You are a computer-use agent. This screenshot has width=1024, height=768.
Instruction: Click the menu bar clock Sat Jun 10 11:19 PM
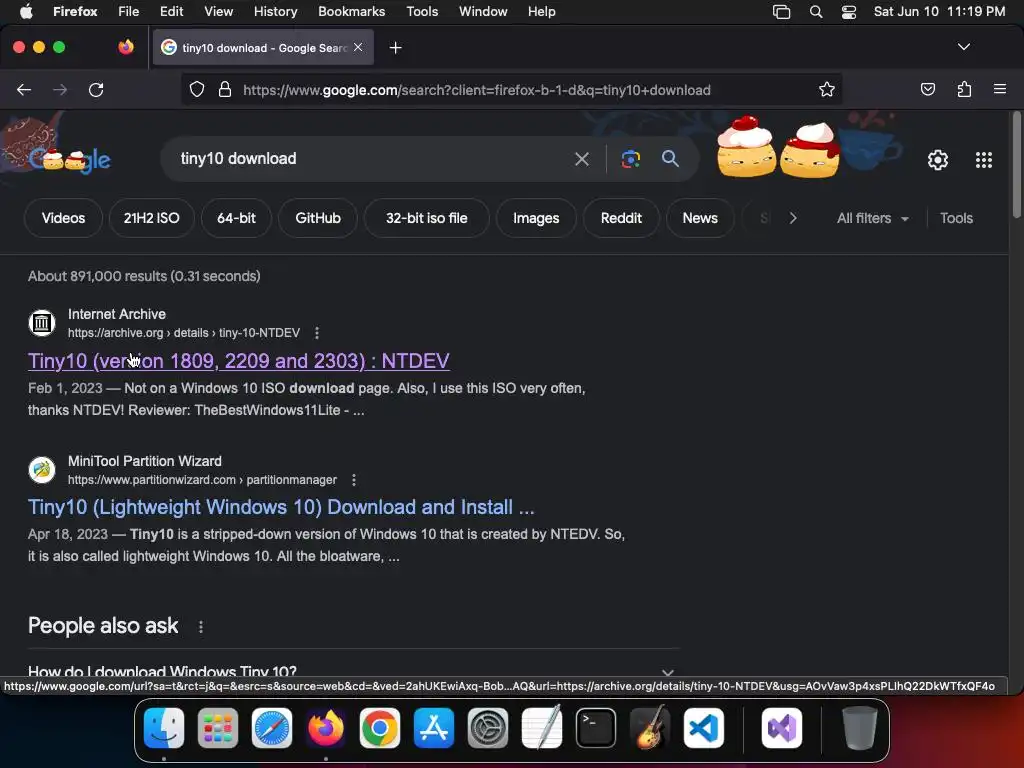[x=939, y=12]
